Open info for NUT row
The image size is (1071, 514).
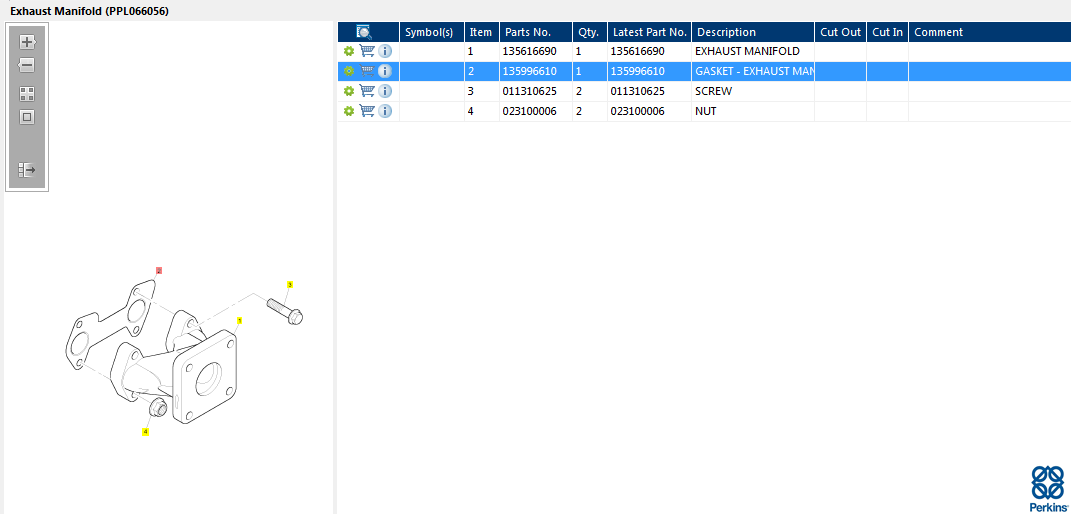click(x=385, y=111)
